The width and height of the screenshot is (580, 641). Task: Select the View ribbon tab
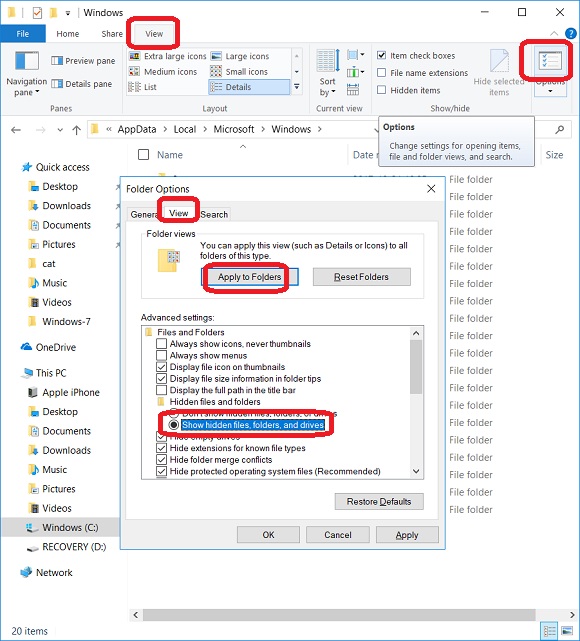click(154, 34)
